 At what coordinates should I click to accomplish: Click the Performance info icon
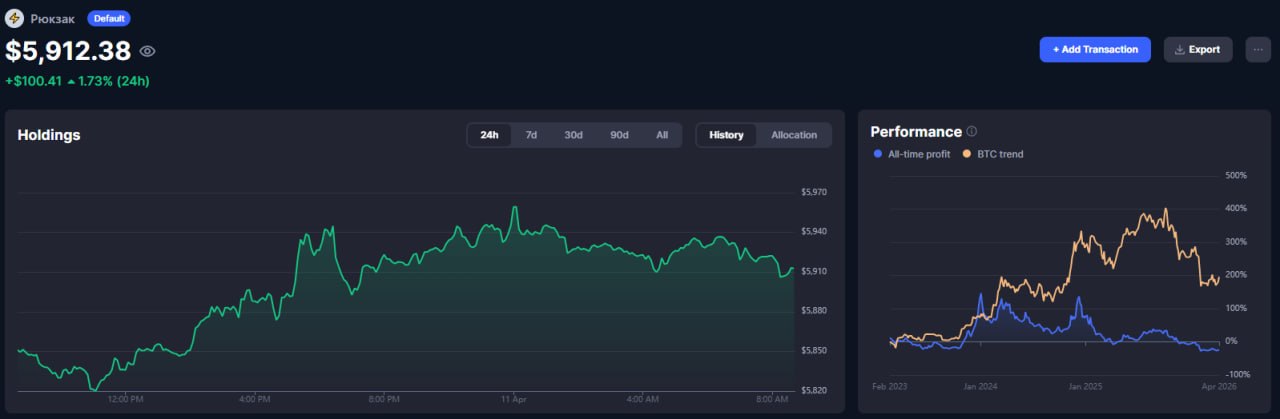pyautogui.click(x=972, y=132)
